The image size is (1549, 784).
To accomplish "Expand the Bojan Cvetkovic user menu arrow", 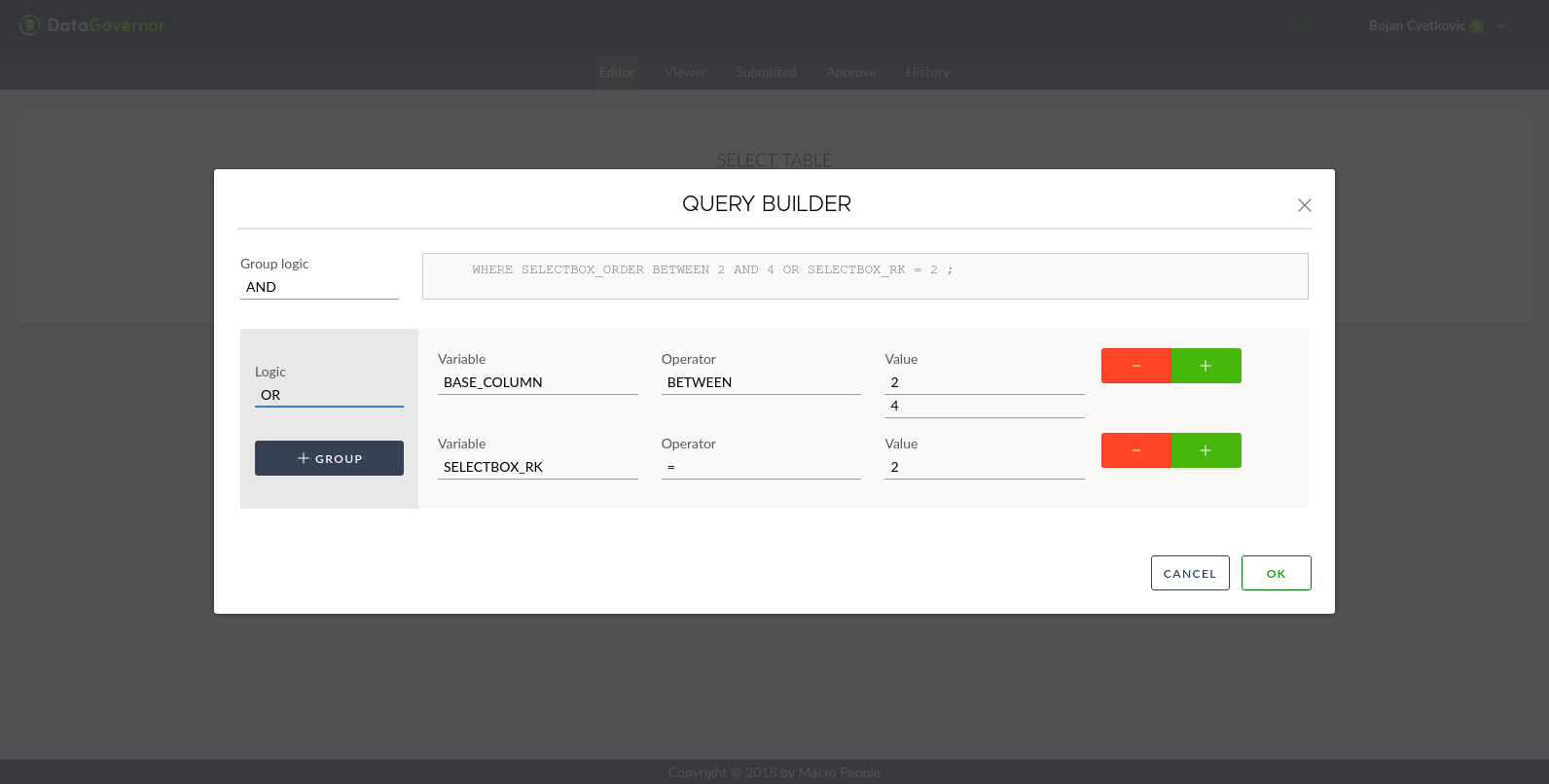I will click(1501, 26).
